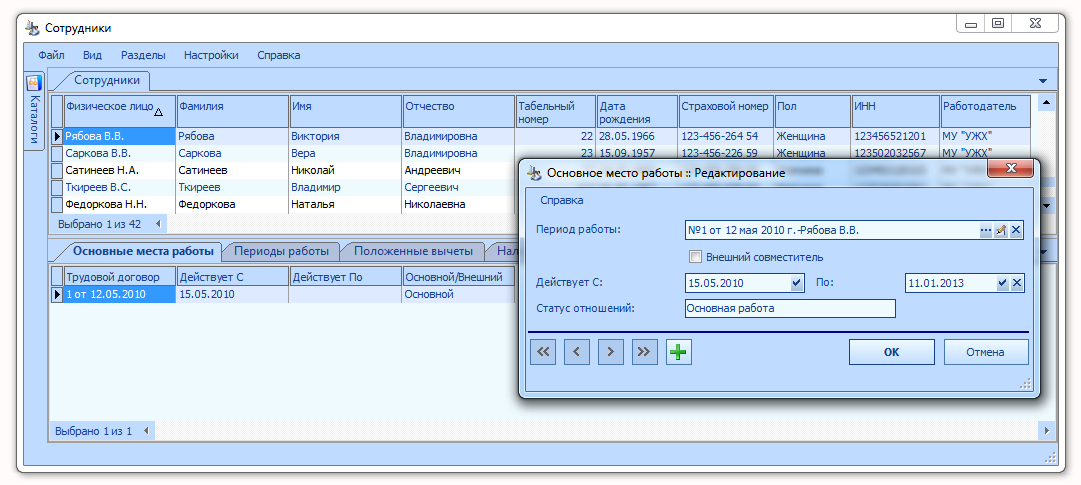Image resolution: width=1081 pixels, height=485 pixels.
Task: Click the ИНН column header
Action: (896, 112)
